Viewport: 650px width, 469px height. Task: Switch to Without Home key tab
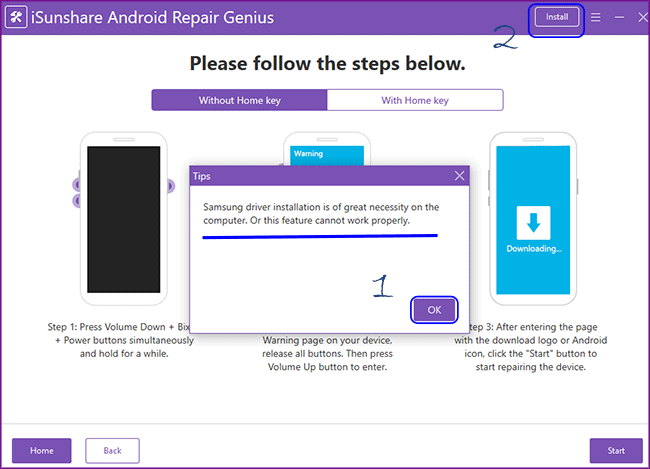pyautogui.click(x=239, y=100)
